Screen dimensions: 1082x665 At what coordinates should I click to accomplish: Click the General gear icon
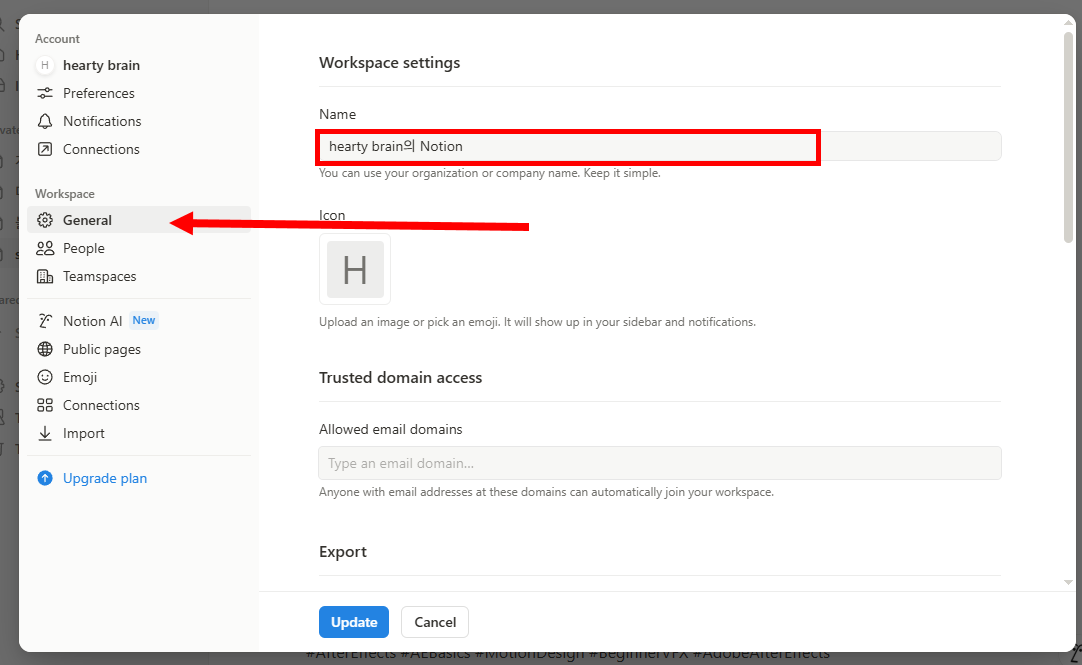[45, 220]
